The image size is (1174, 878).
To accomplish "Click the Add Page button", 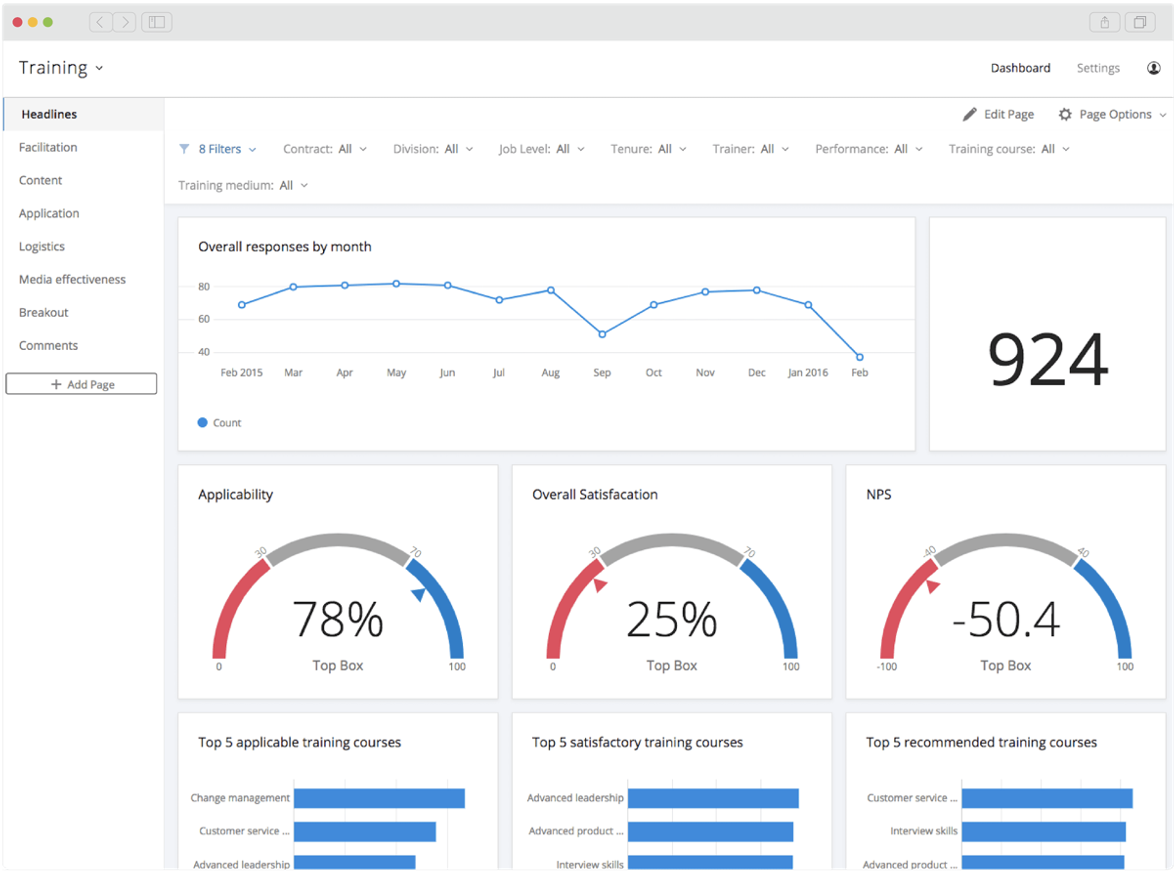I will tap(81, 384).
